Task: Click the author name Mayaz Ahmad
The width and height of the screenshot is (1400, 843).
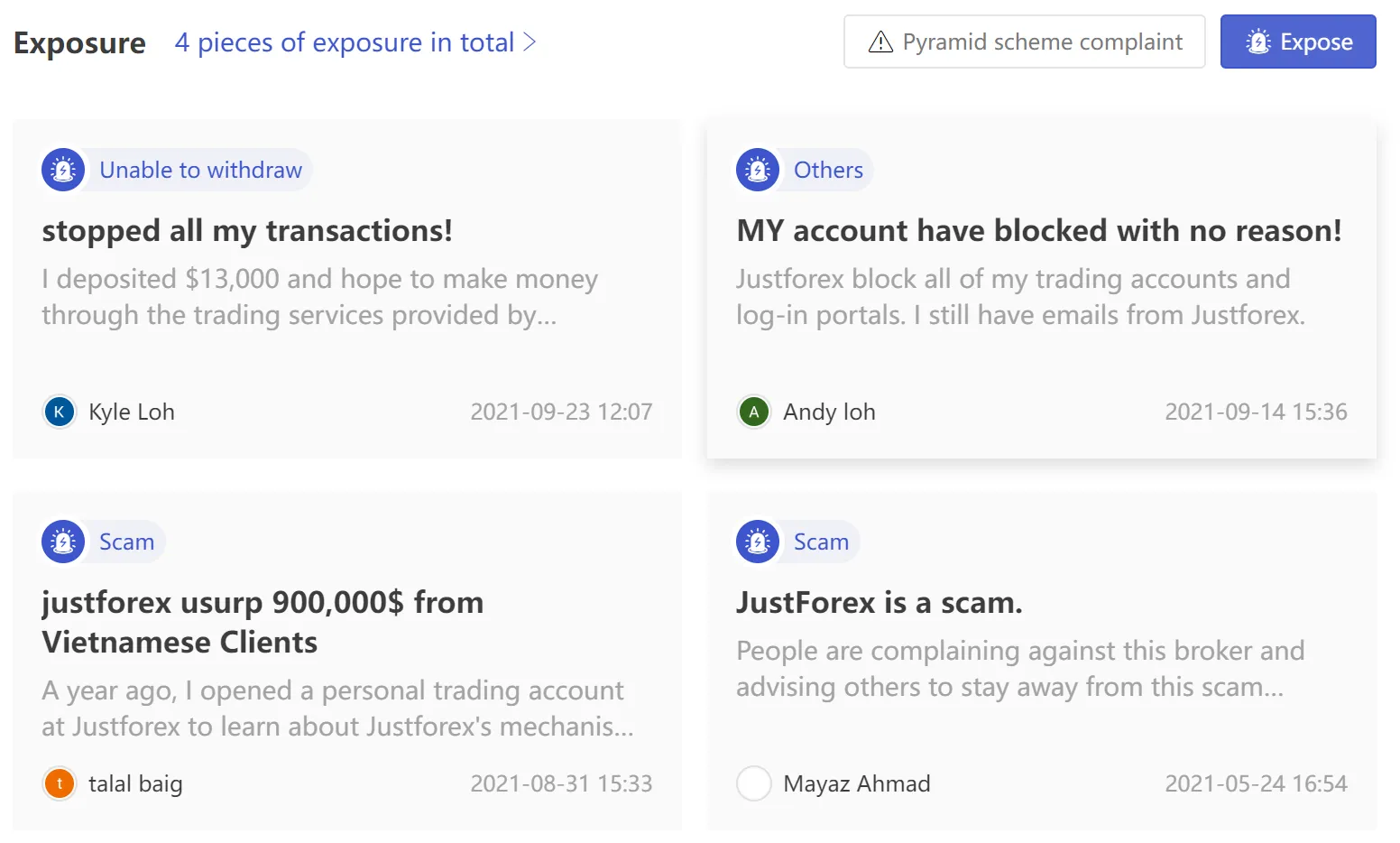Action: click(857, 784)
